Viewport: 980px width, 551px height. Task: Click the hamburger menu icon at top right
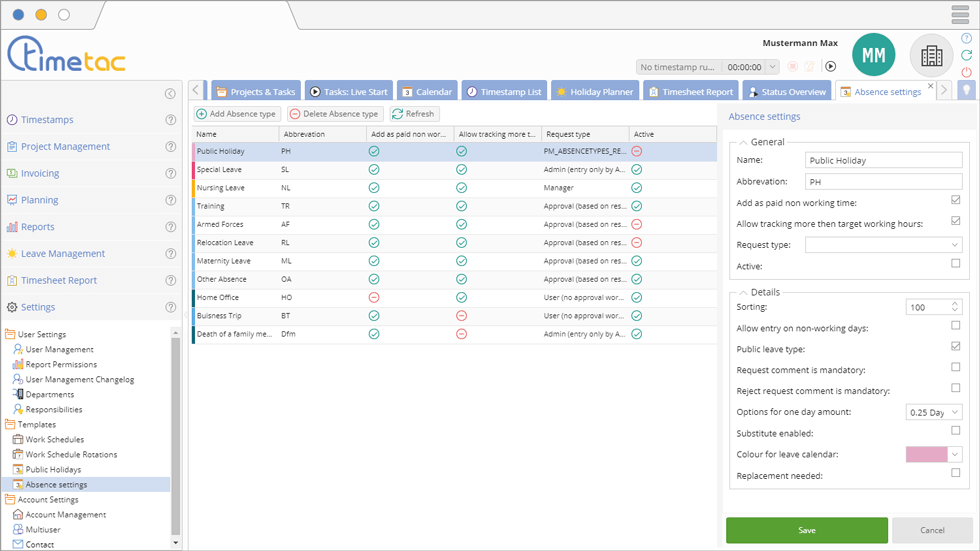click(x=960, y=15)
